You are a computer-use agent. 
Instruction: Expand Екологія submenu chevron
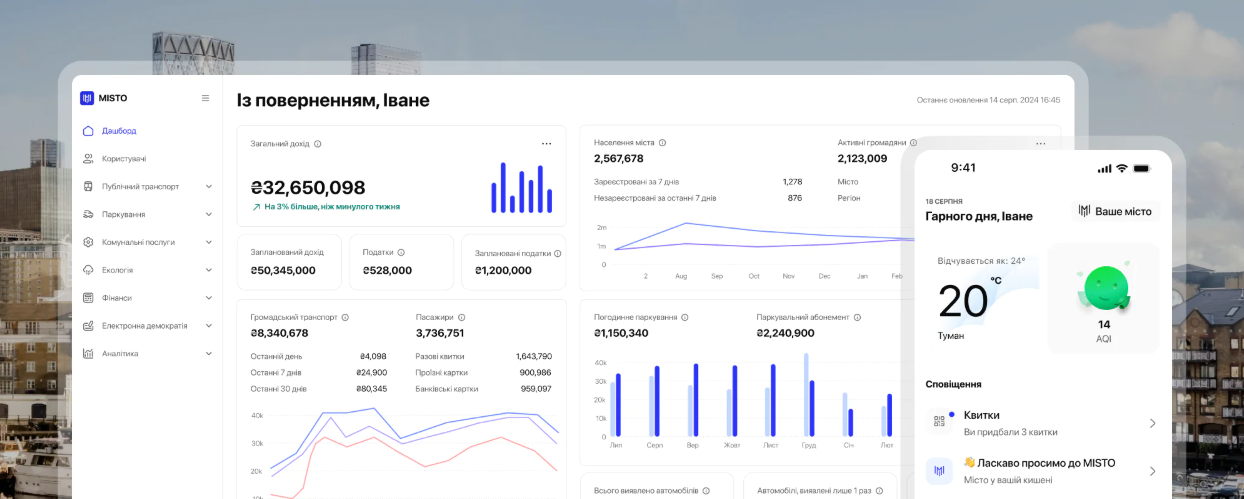tap(209, 270)
